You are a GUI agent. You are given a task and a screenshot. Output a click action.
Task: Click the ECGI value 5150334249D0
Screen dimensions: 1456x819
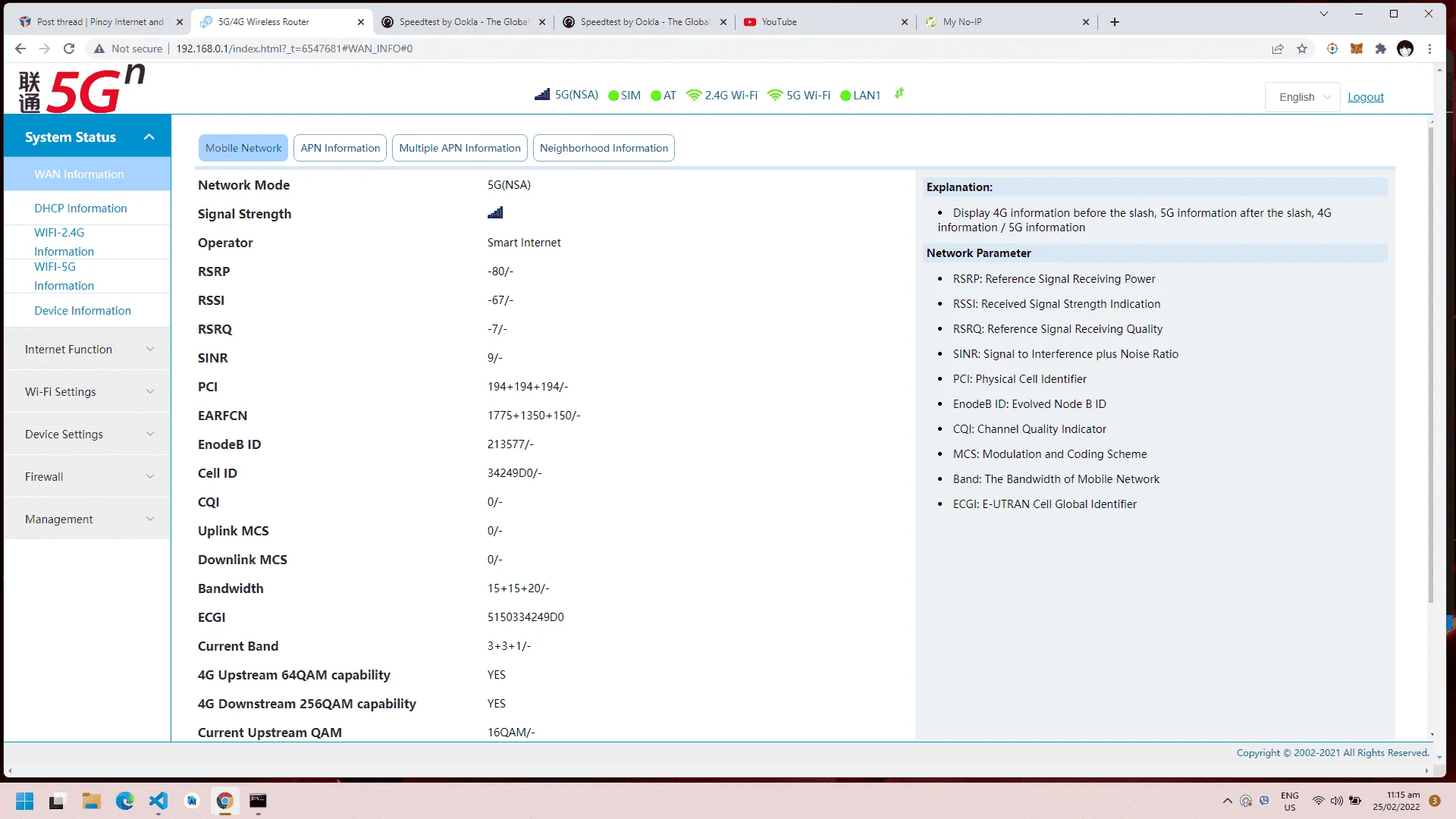[526, 617]
